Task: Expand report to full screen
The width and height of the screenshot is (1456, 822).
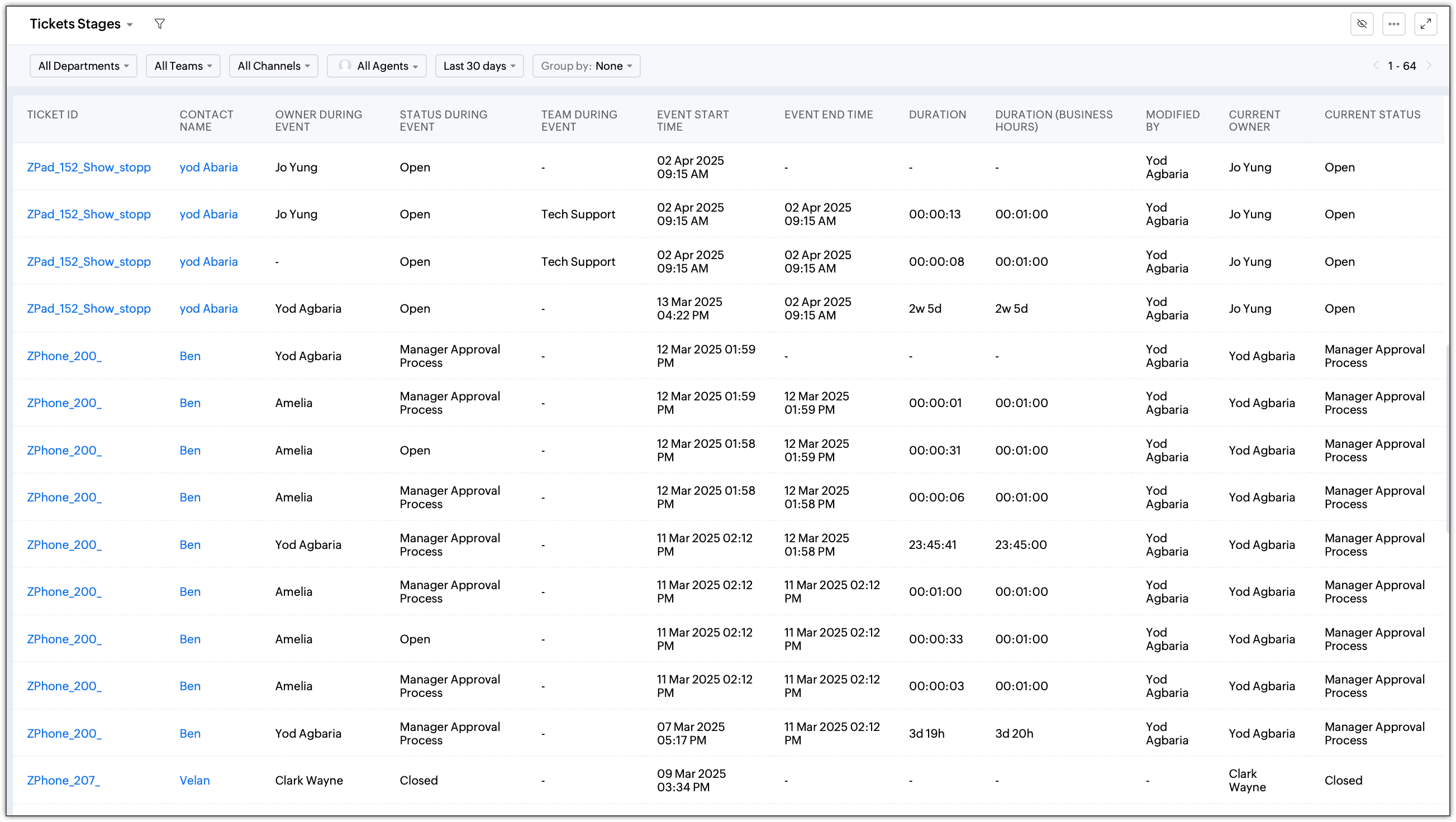Action: click(1425, 23)
